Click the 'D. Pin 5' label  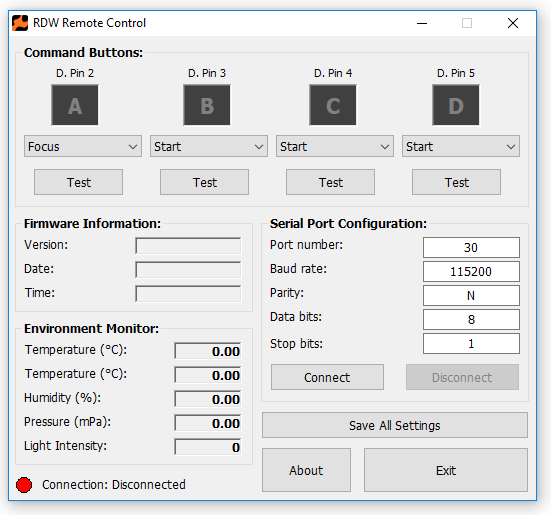click(x=456, y=73)
